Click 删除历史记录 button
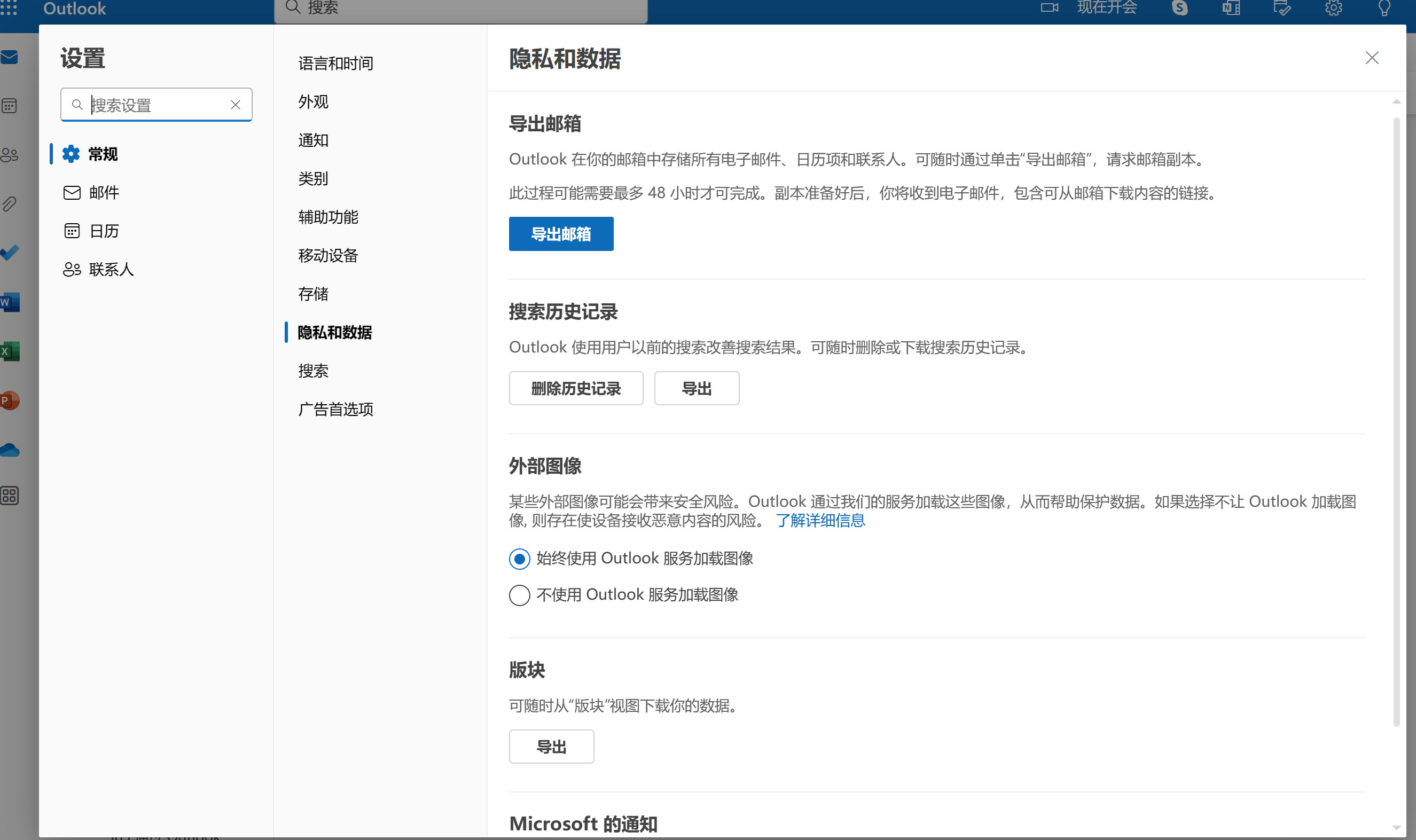 576,388
